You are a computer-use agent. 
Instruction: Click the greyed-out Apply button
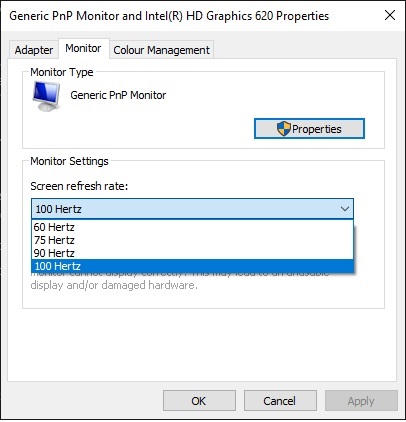tap(361, 401)
